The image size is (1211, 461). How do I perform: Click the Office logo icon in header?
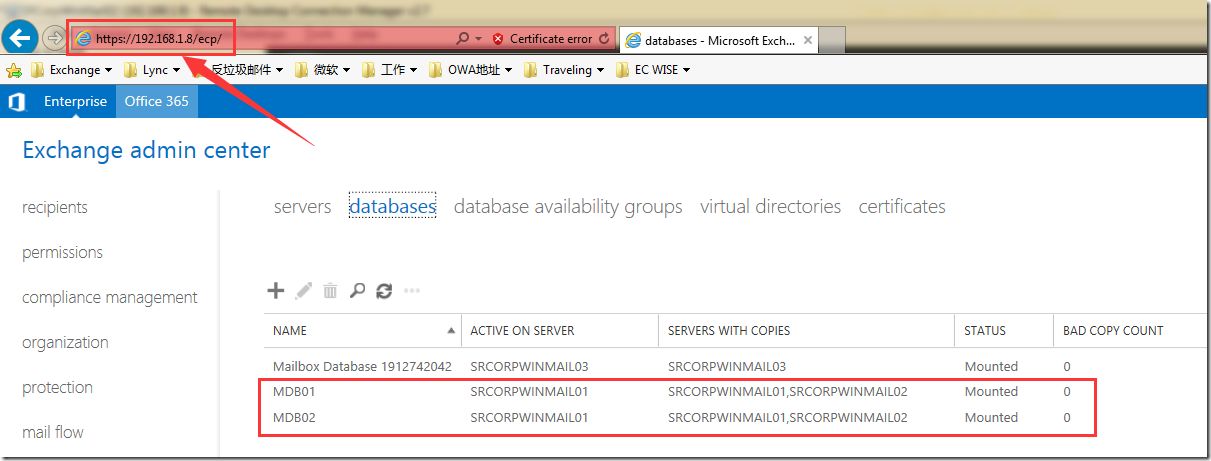pyautogui.click(x=16, y=101)
